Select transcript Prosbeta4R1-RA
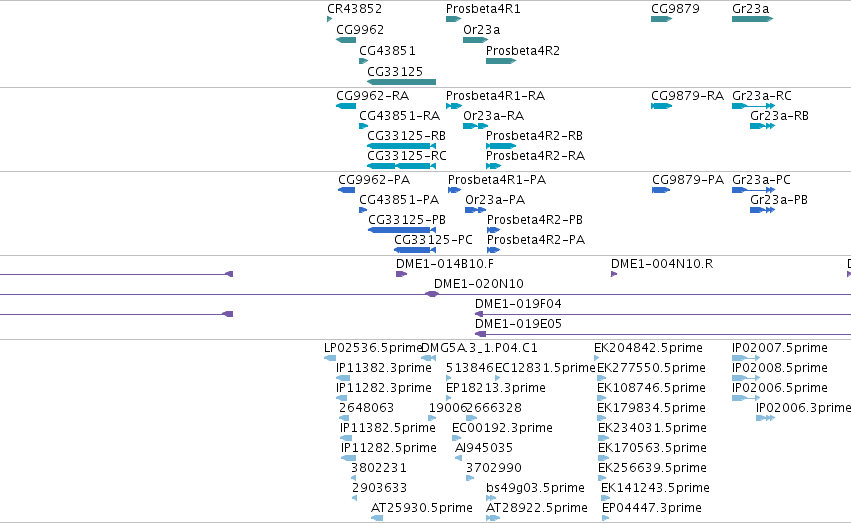 tap(453, 106)
